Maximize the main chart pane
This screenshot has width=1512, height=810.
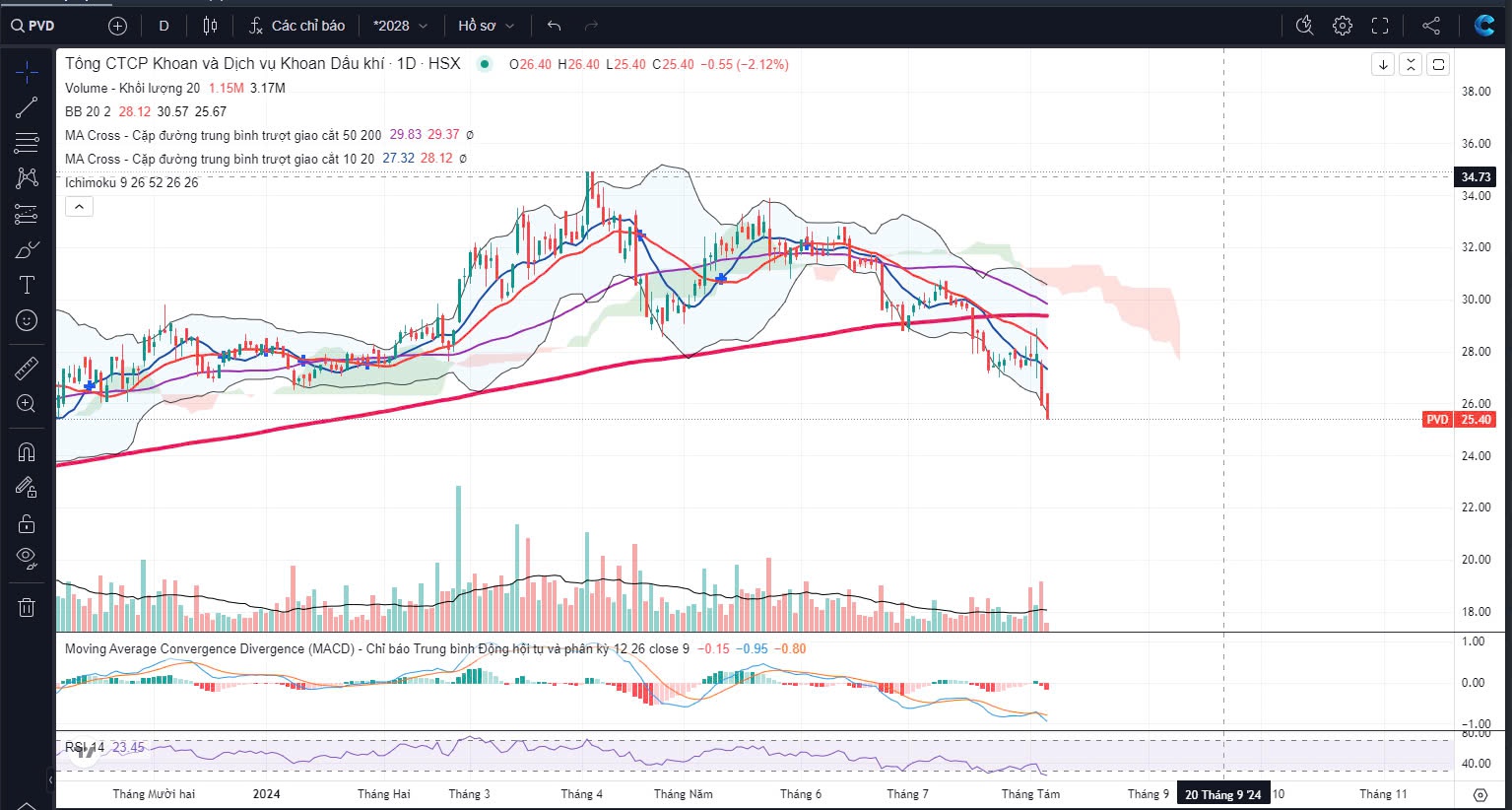point(1438,65)
